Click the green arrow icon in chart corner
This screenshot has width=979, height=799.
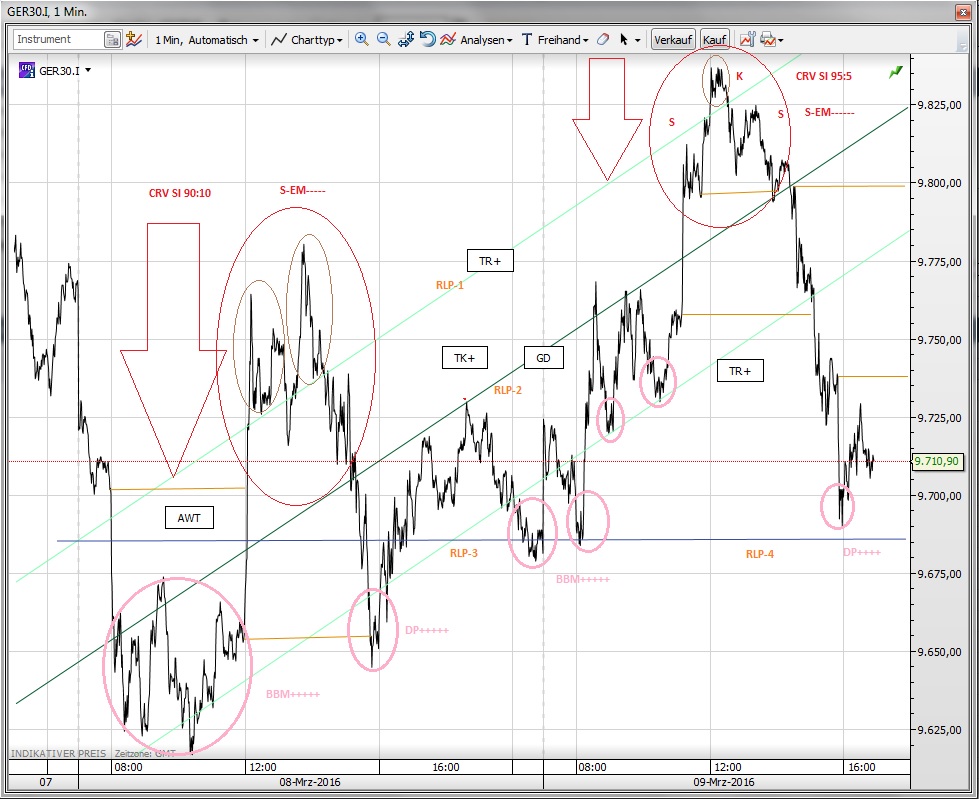[895, 72]
